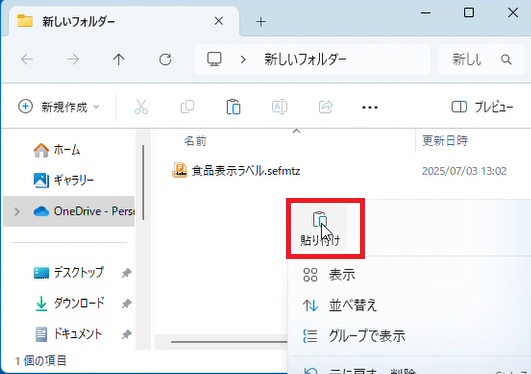Screen dimensions: 531x374
Task: Maximize the Explorer window
Action: click(469, 13)
